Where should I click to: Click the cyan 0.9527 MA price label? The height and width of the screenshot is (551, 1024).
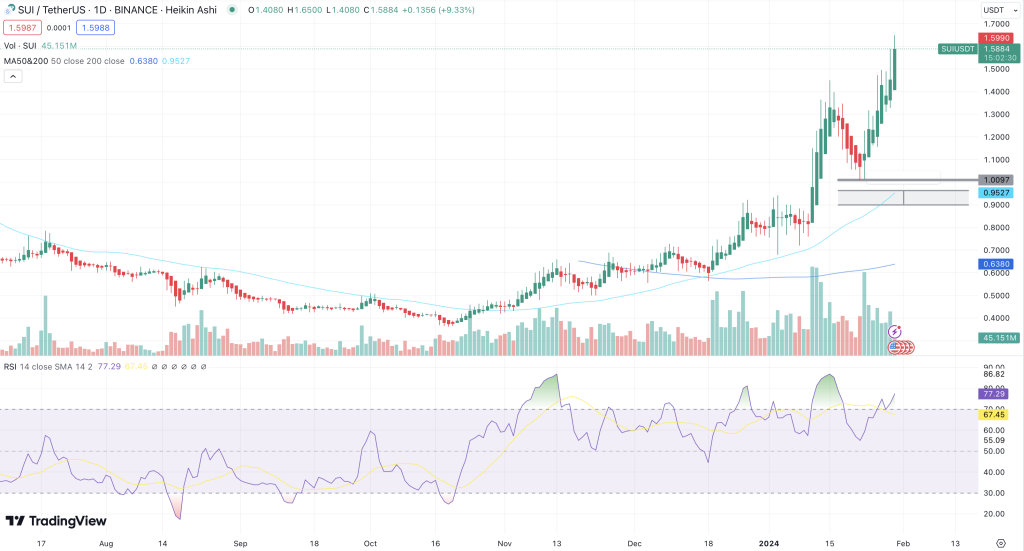click(997, 193)
